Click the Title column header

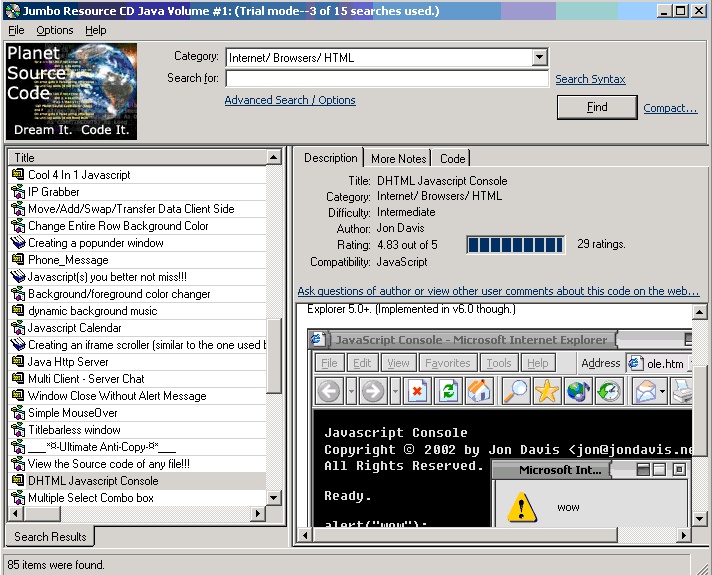pyautogui.click(x=138, y=158)
